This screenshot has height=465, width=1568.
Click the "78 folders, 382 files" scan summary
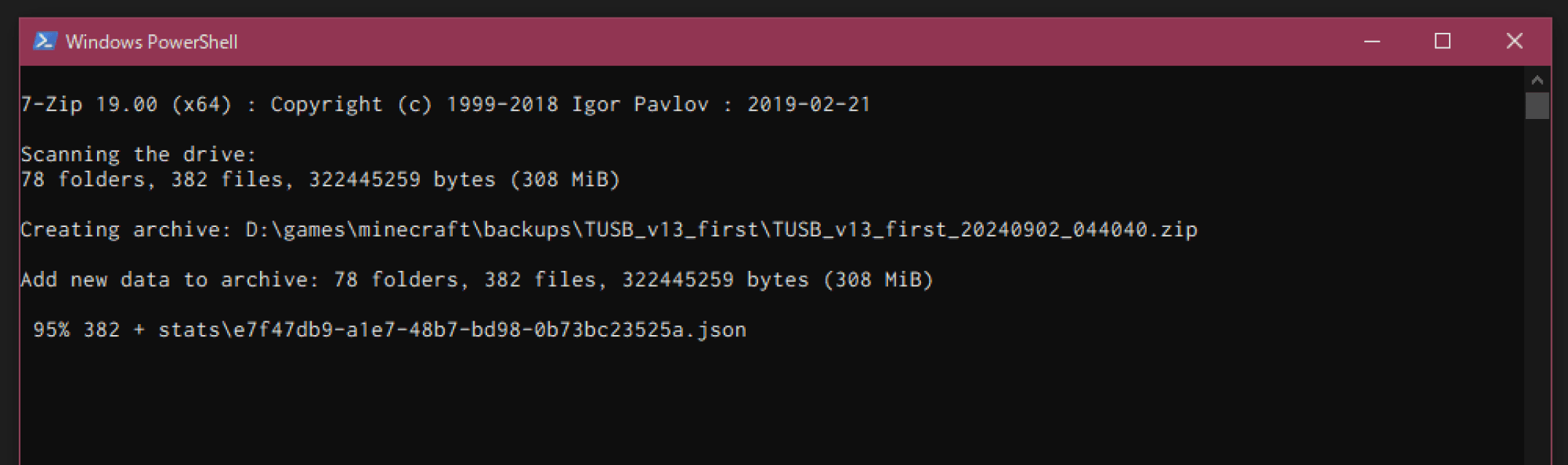152,180
